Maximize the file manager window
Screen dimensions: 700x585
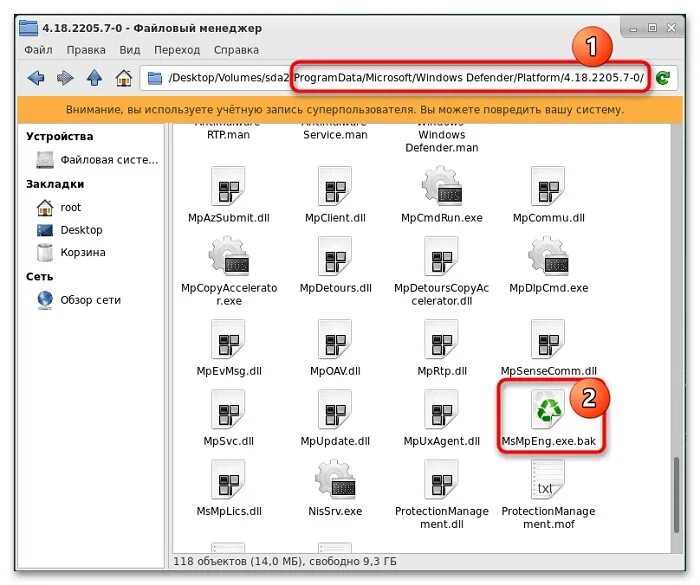coord(652,28)
